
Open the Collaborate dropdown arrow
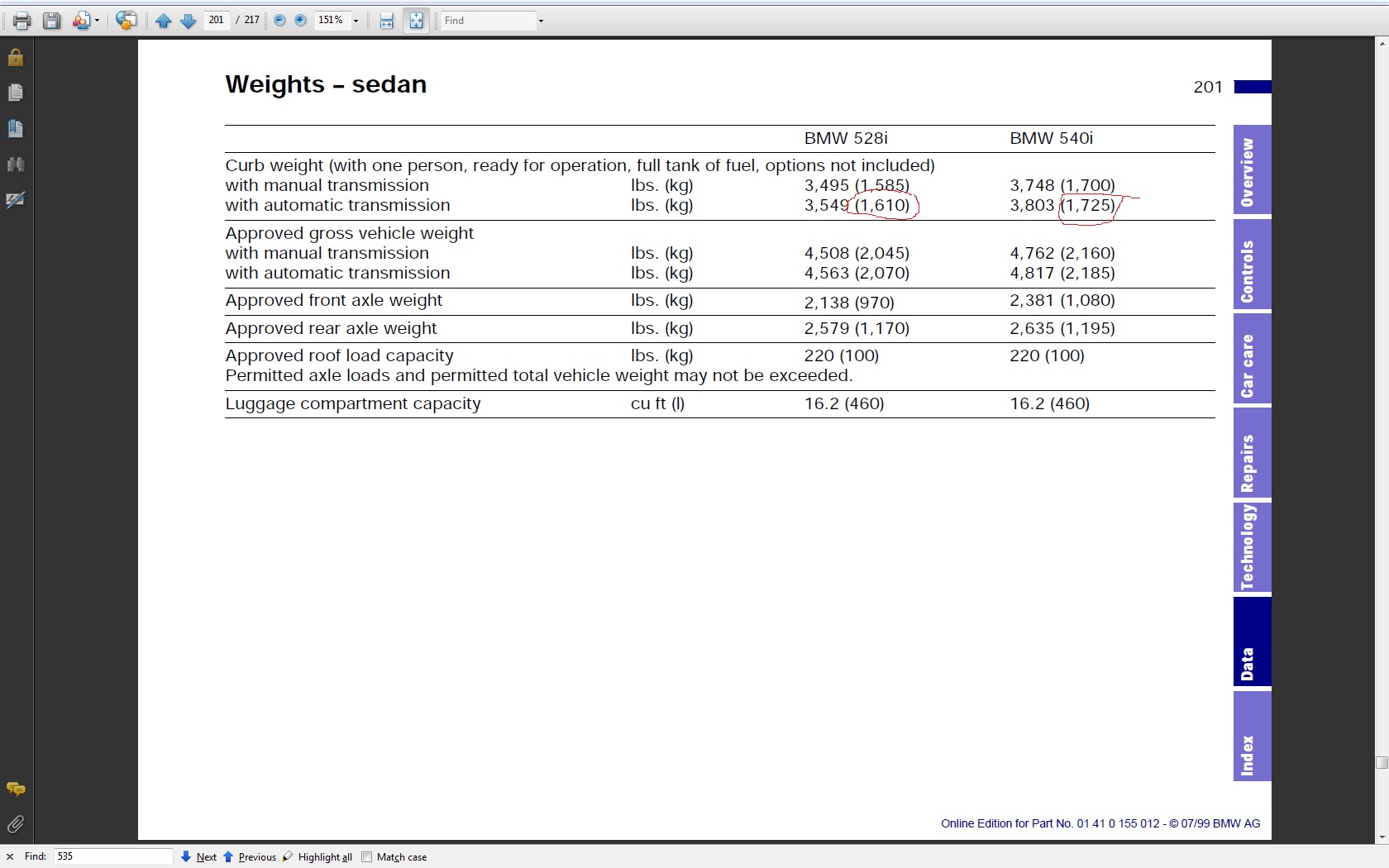point(98,21)
